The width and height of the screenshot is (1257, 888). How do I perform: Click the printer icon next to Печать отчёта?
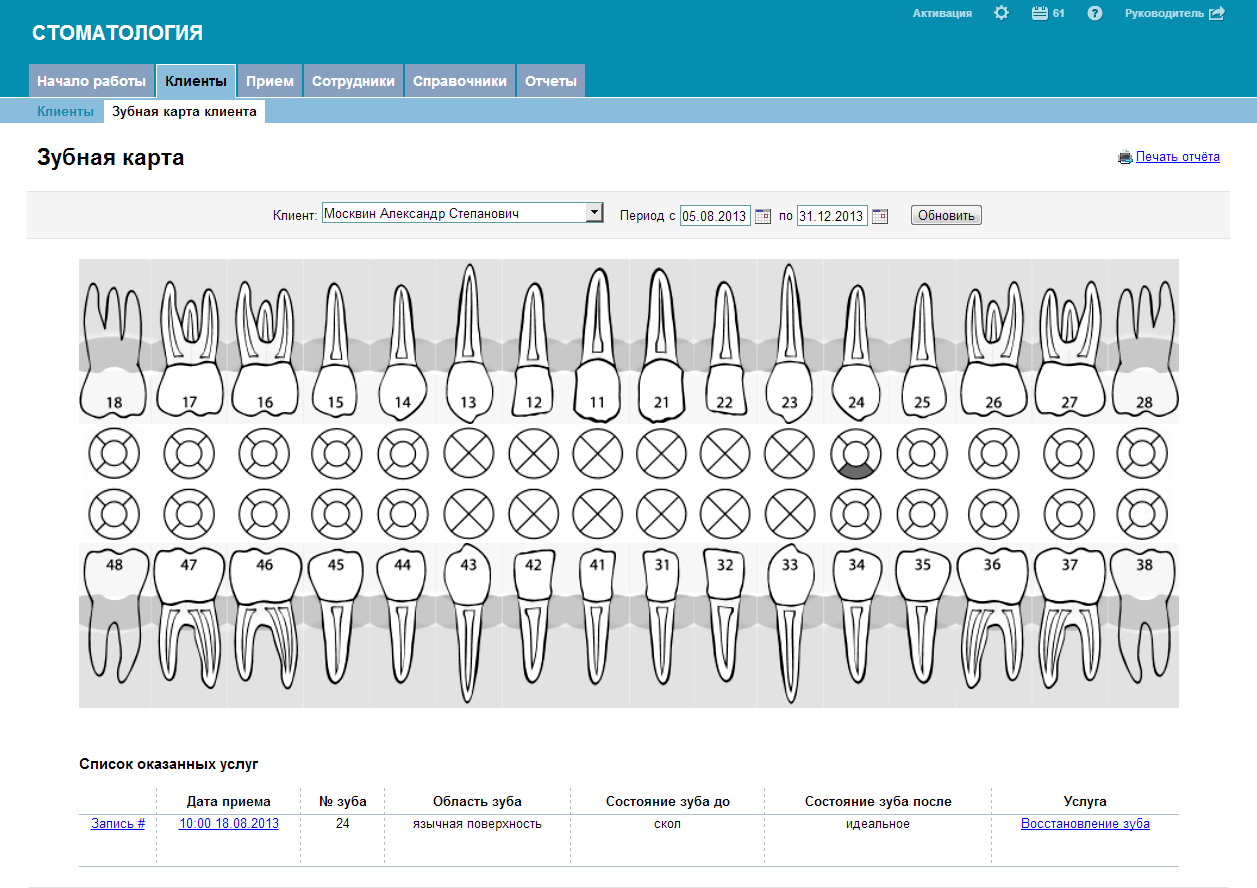pos(1125,157)
